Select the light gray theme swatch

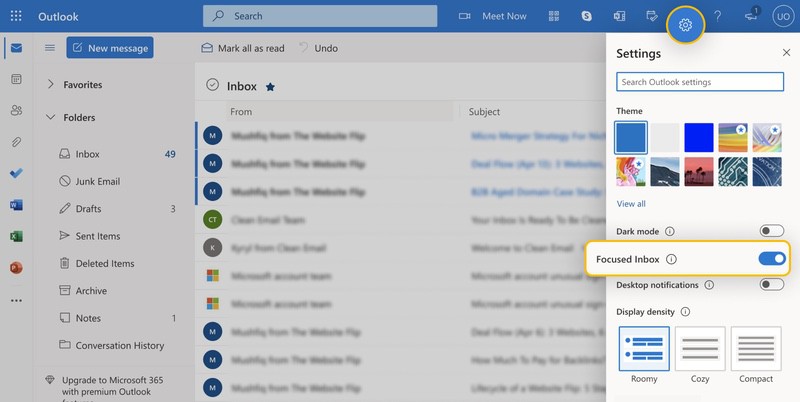[x=665, y=137]
